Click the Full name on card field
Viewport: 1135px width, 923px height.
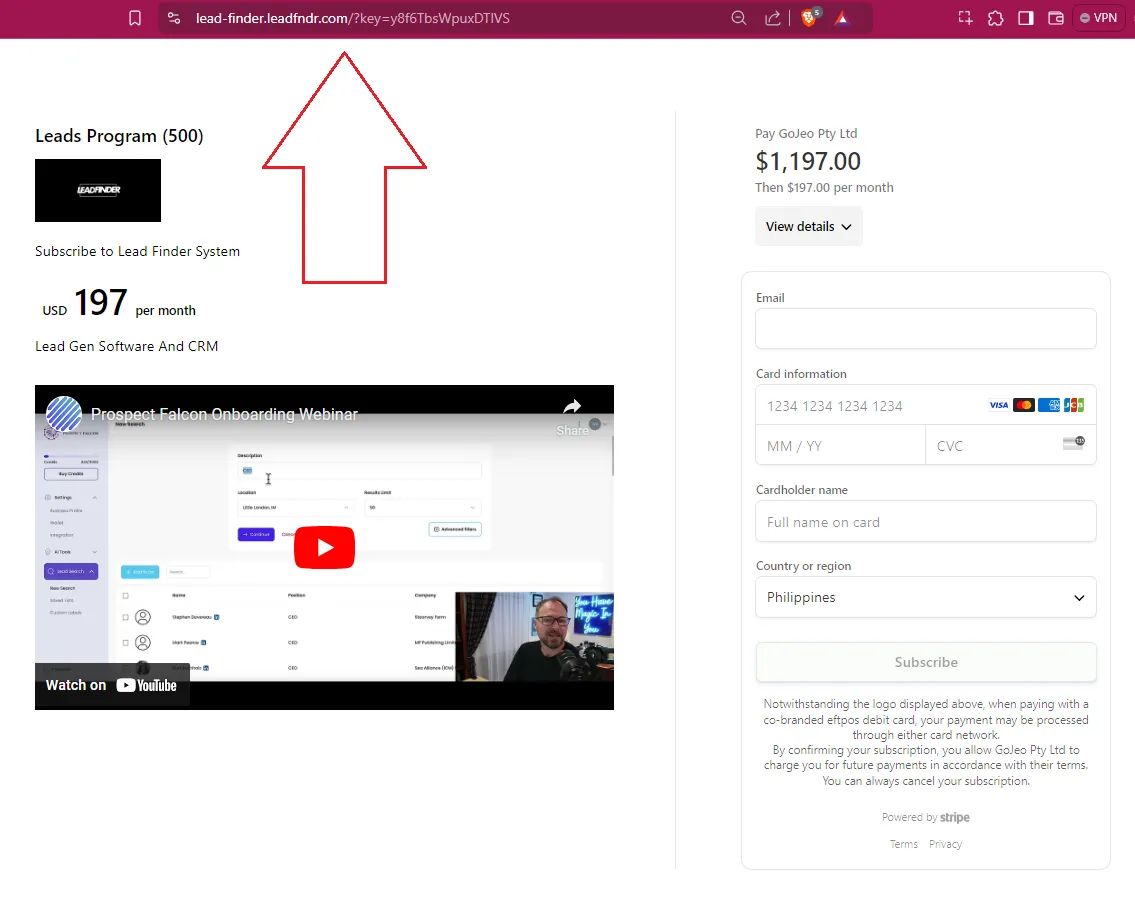click(x=925, y=522)
